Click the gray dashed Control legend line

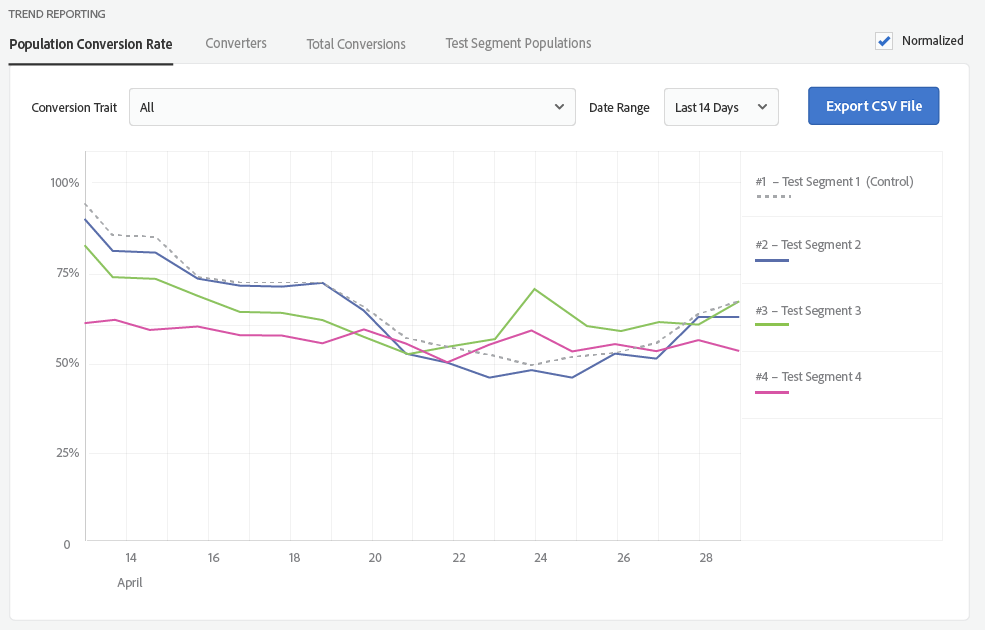pyautogui.click(x=773, y=197)
